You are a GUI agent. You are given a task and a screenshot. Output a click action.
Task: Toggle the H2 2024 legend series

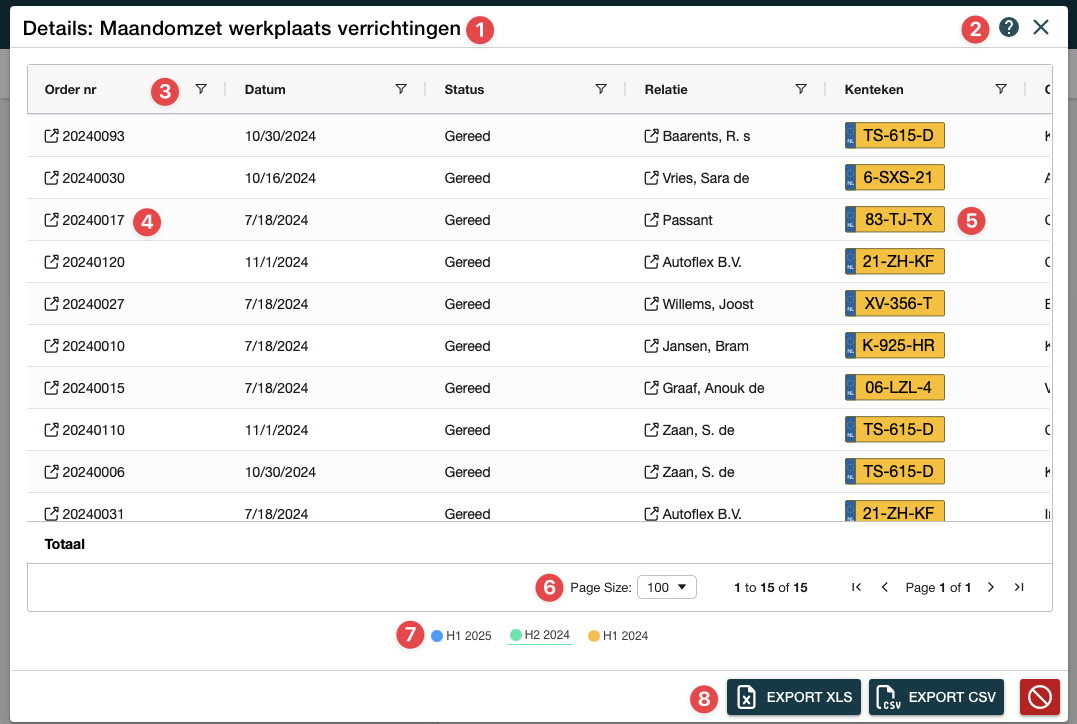point(540,635)
